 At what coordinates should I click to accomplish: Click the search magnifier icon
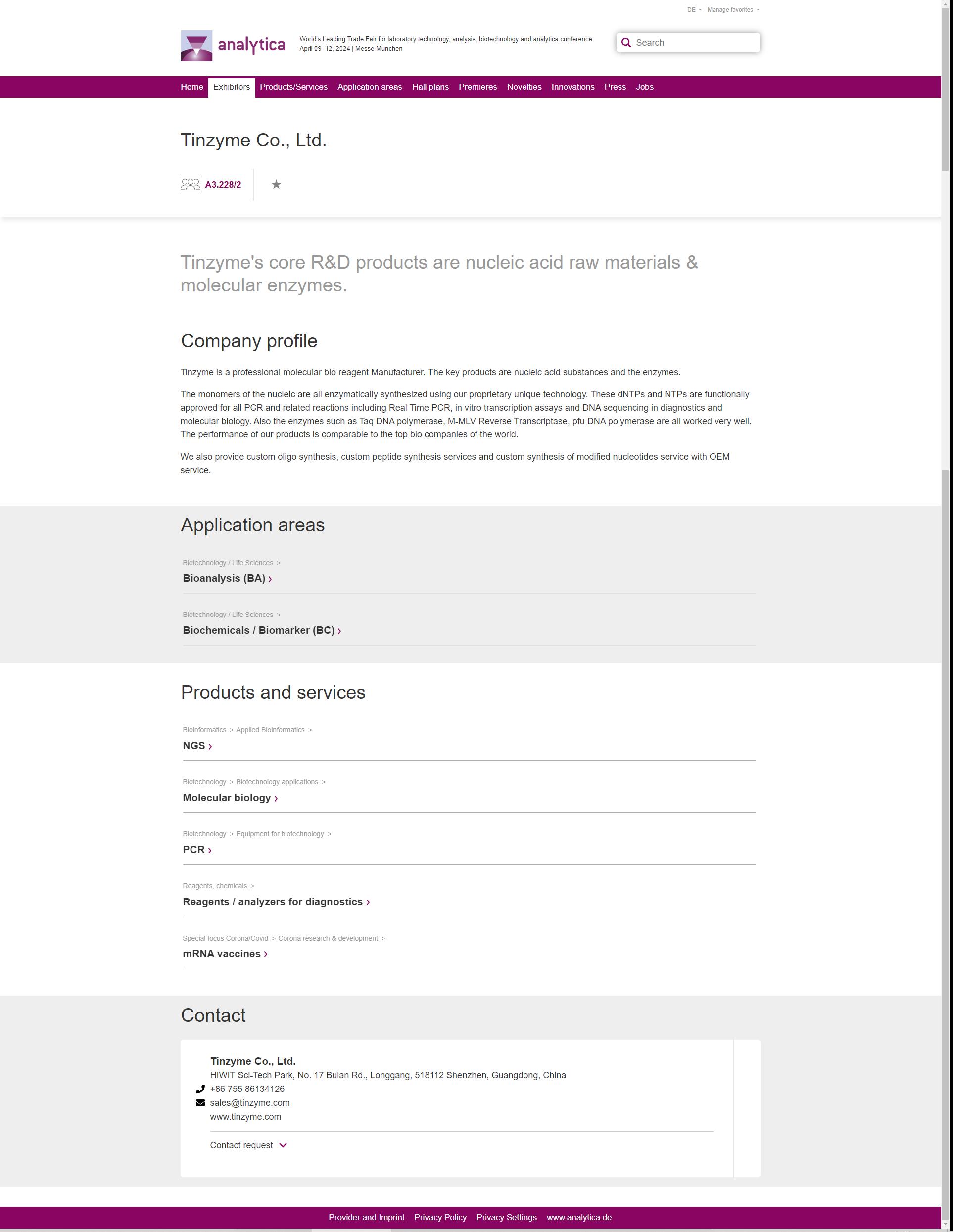(x=626, y=43)
